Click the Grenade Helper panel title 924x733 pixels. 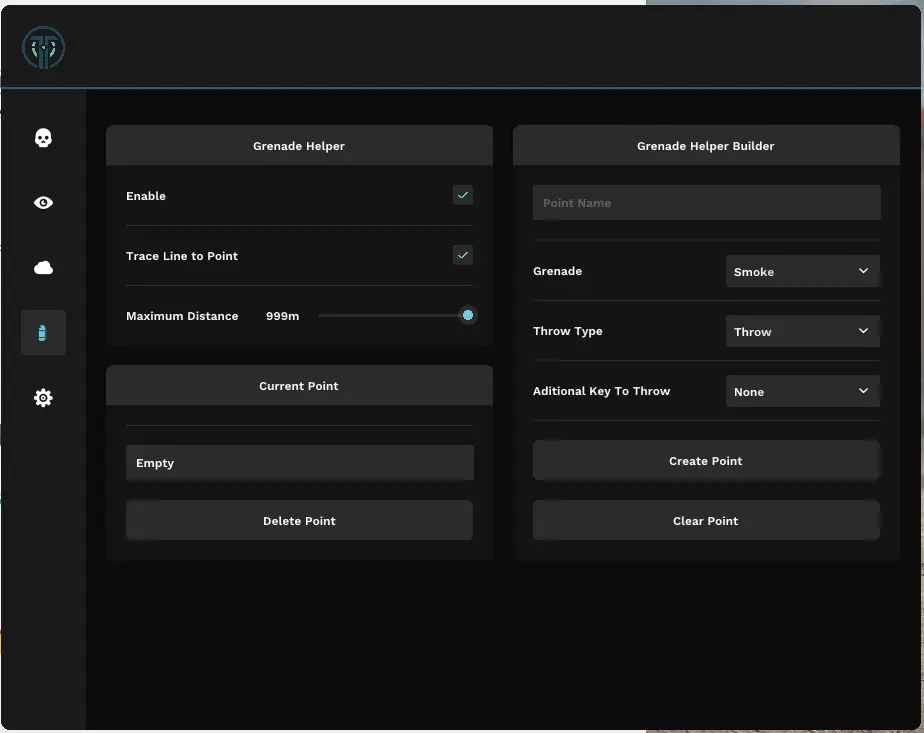pyautogui.click(x=299, y=146)
